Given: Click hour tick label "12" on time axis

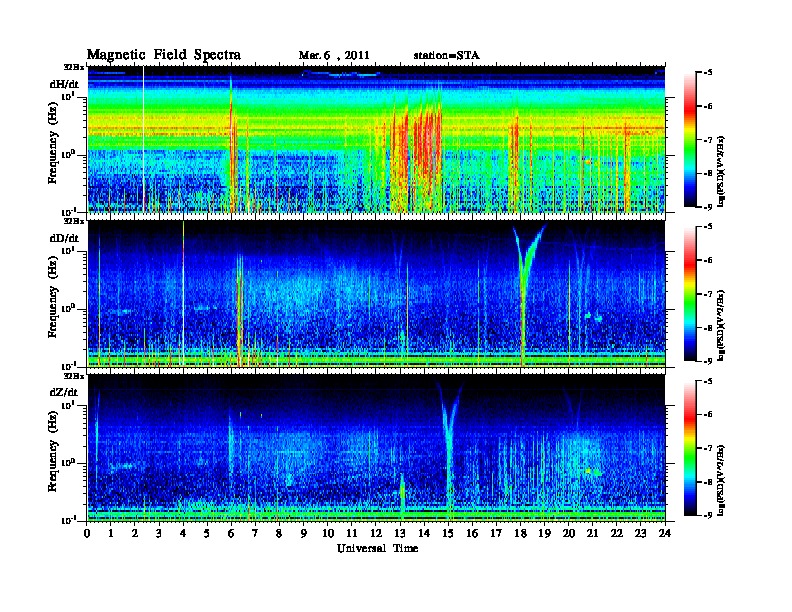Looking at the screenshot, I should (376, 533).
